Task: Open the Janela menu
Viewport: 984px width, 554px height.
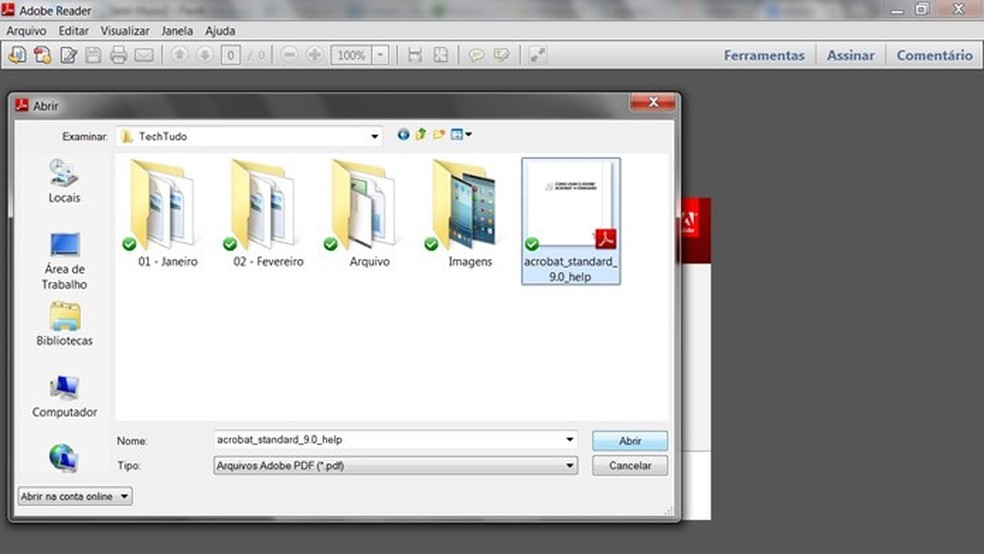Action: click(x=177, y=31)
